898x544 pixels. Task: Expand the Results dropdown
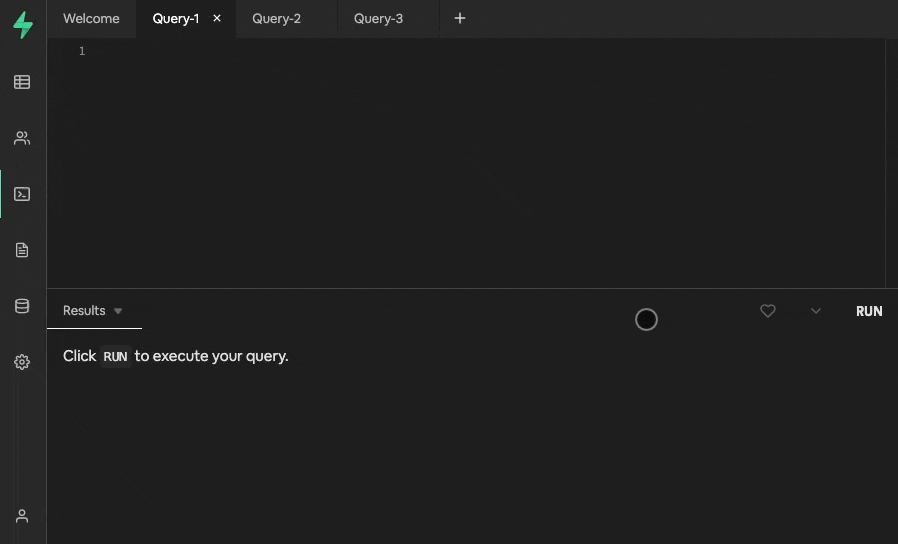click(118, 311)
